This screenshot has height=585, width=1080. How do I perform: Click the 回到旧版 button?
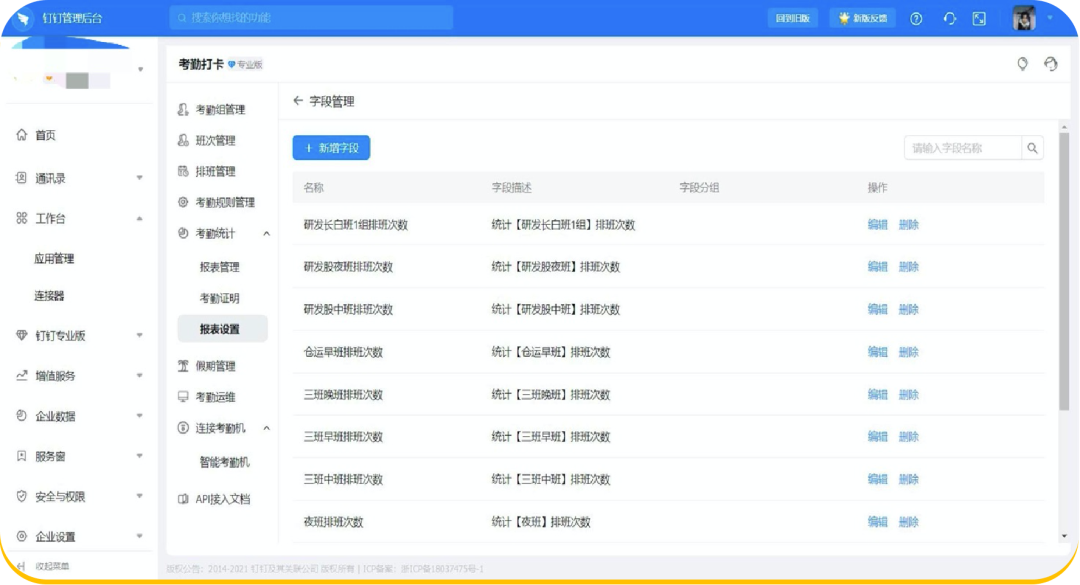point(793,18)
